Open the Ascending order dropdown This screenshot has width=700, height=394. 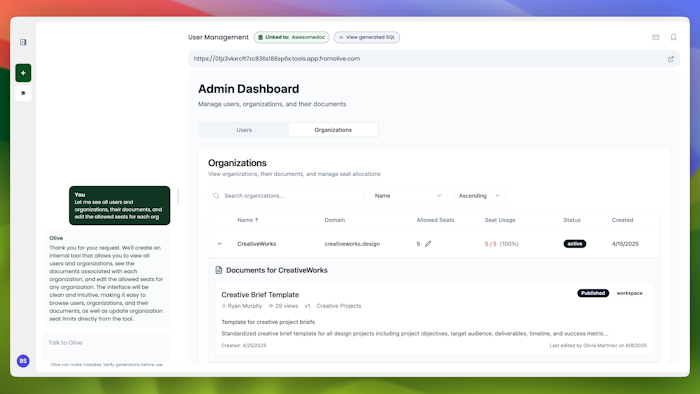(479, 195)
